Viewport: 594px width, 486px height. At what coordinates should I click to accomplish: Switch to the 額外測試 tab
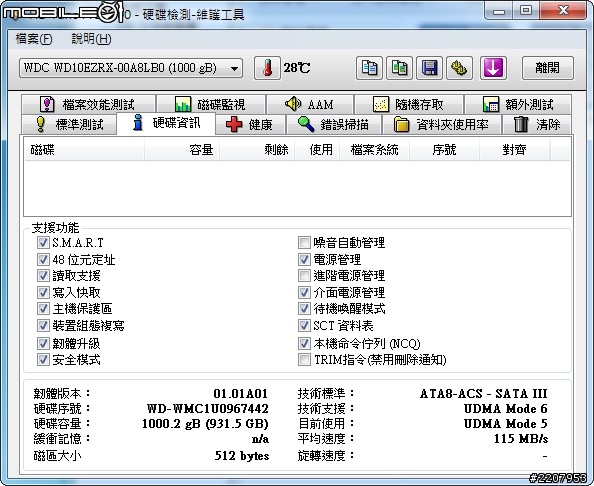518,104
